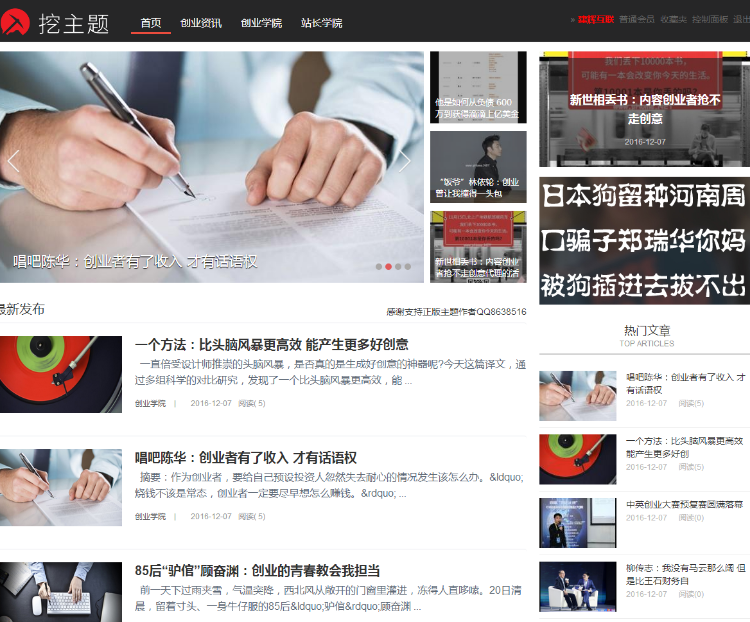Go to 创业资讯 menu item
Viewport: 750px width, 622px height.
(201, 22)
